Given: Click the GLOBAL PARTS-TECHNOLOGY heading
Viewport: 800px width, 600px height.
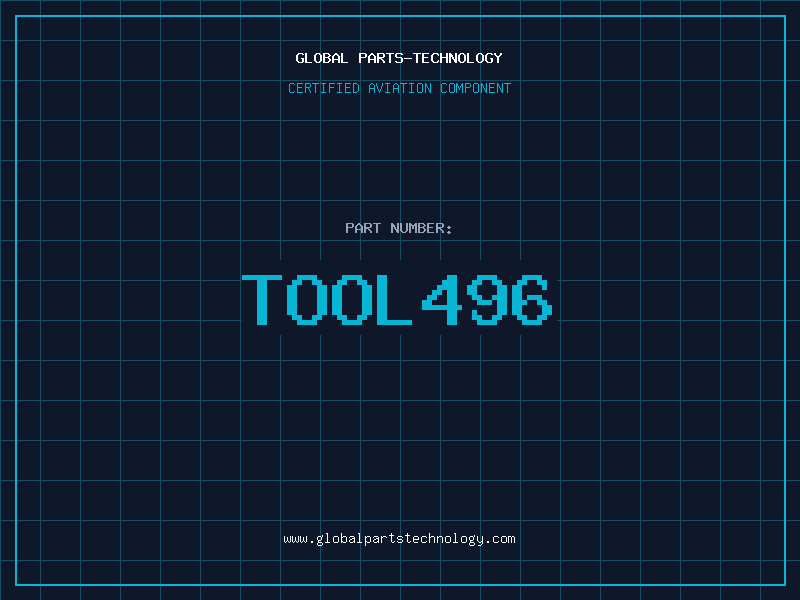Looking at the screenshot, I should pyautogui.click(x=399, y=58).
